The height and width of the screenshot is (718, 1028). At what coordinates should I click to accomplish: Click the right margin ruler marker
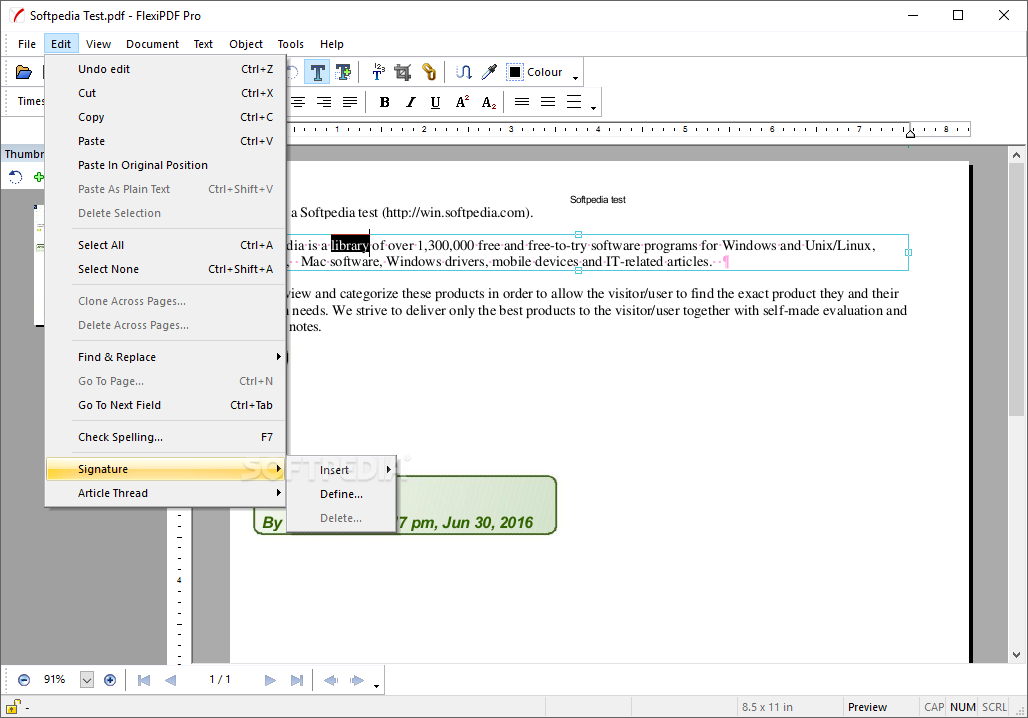coord(910,133)
